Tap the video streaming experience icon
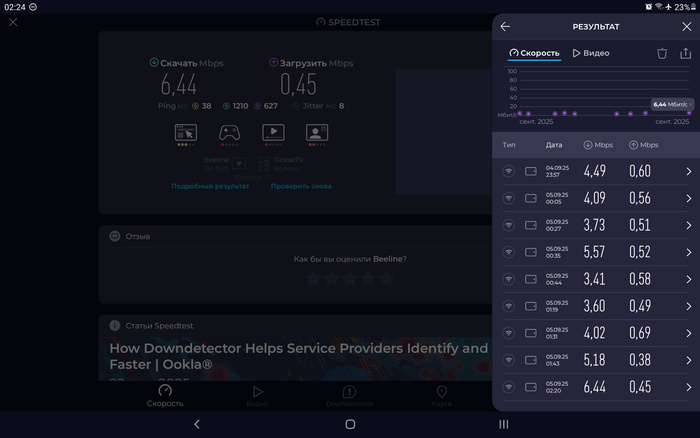Viewport: 700px width, 438px height. pos(274,132)
